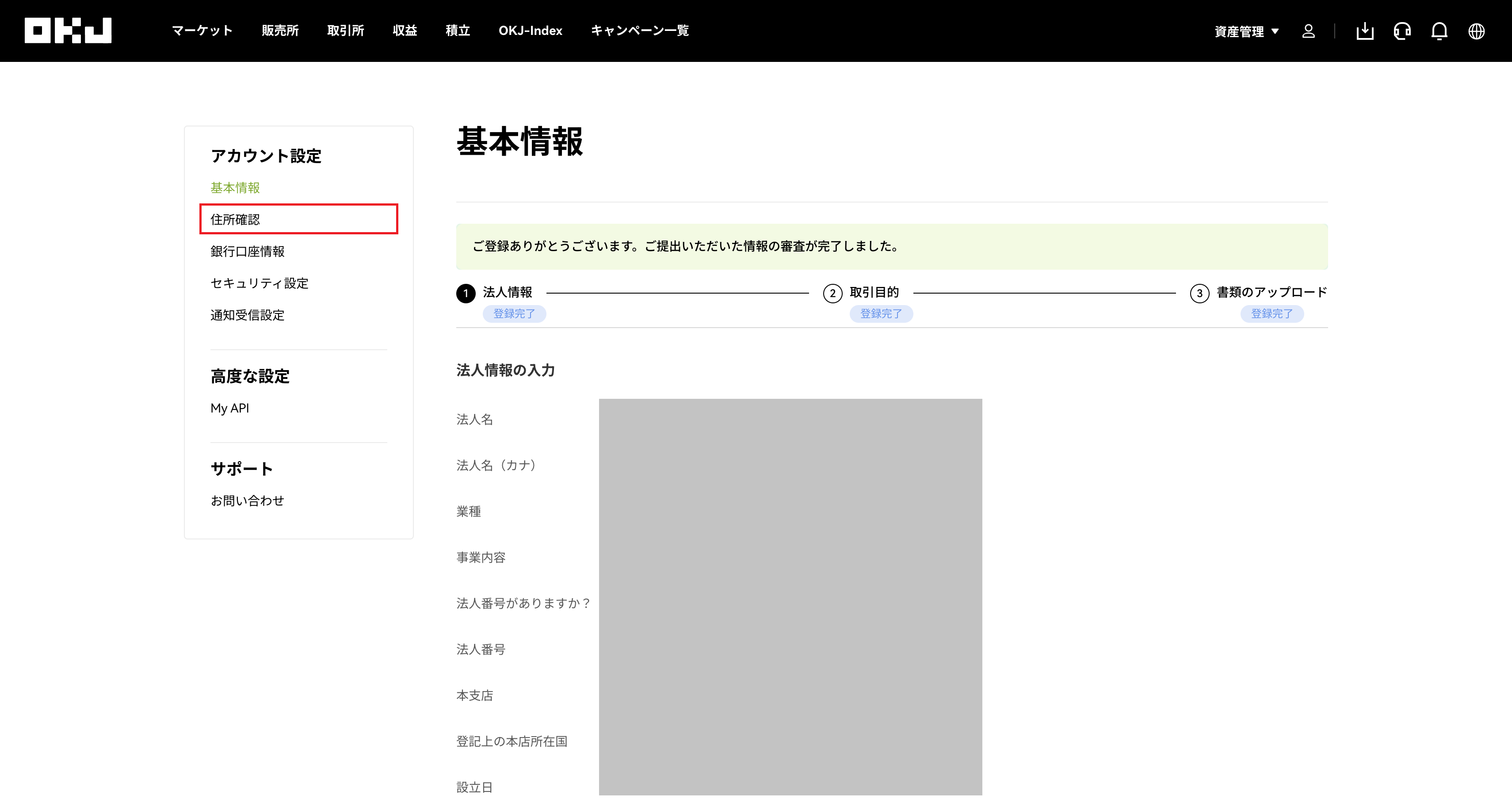Open the notifications bell icon

[1439, 31]
